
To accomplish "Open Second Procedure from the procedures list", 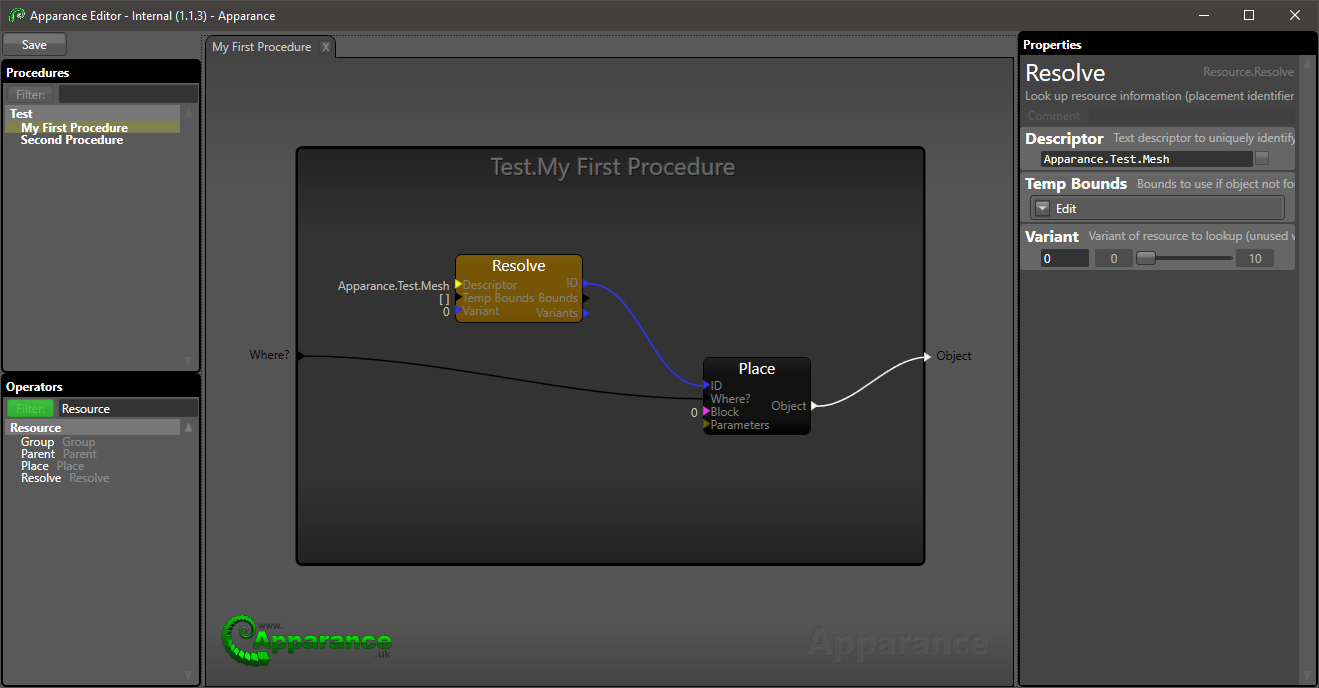I will pyautogui.click(x=72, y=141).
